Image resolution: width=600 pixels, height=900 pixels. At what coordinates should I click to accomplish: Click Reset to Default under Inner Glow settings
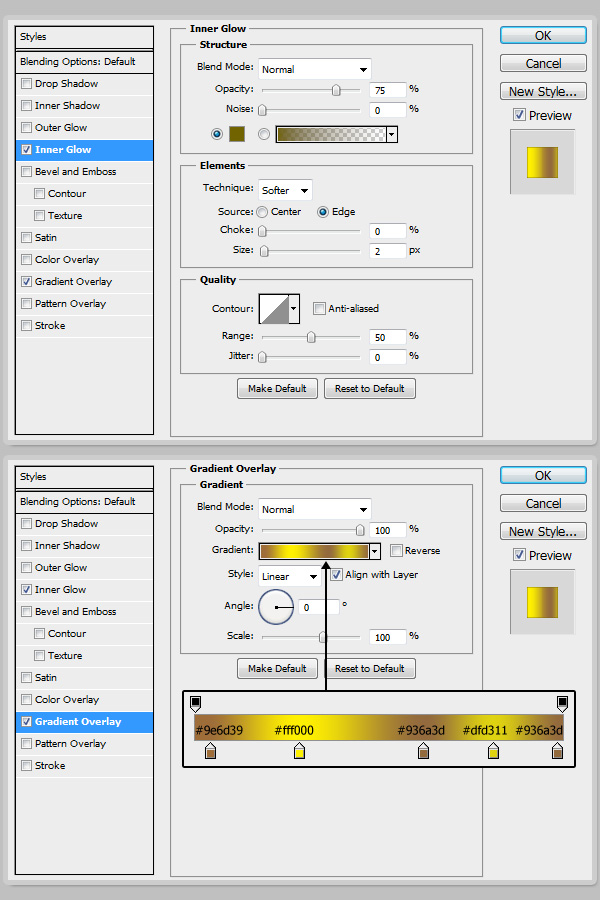point(370,389)
